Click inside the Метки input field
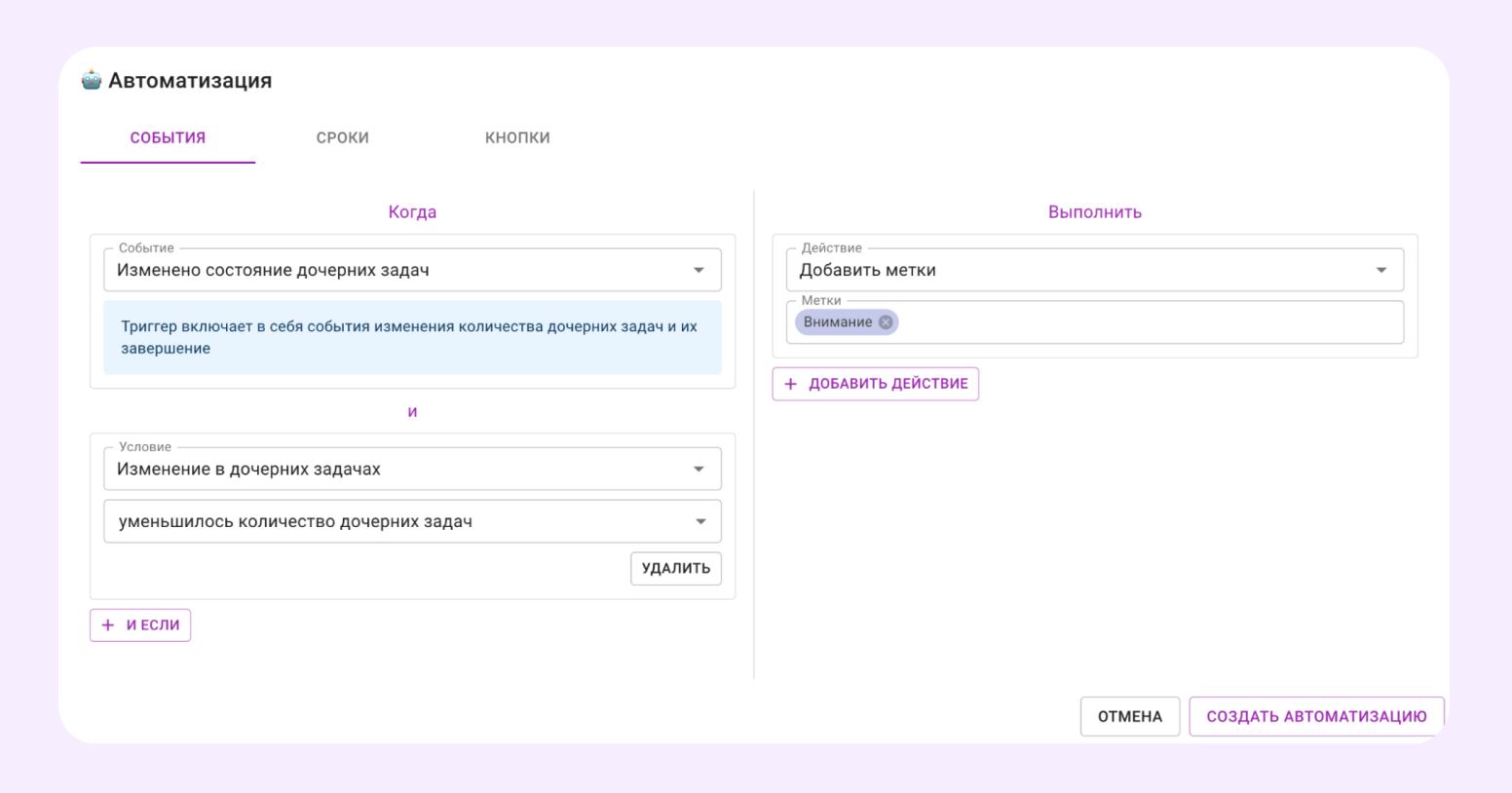1512x793 pixels. click(1095, 322)
